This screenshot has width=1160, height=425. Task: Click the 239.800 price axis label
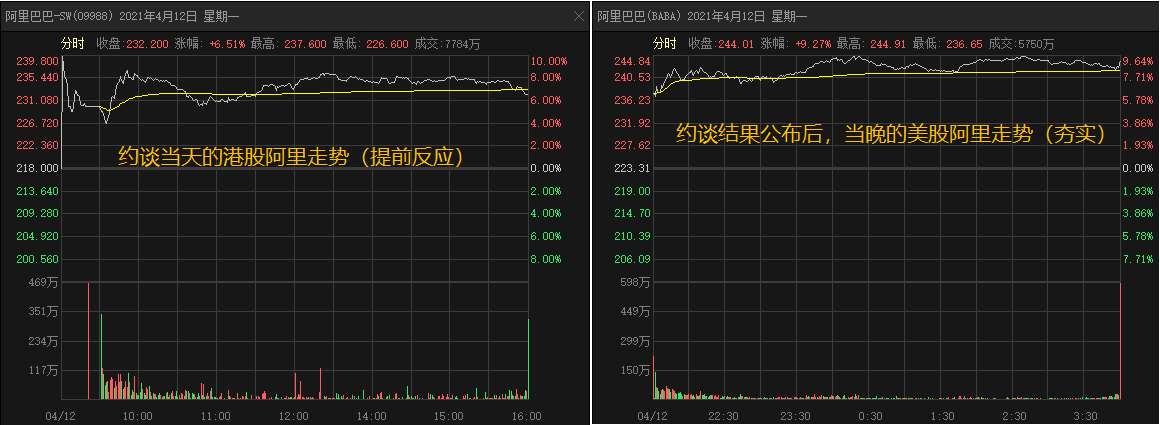pos(37,61)
